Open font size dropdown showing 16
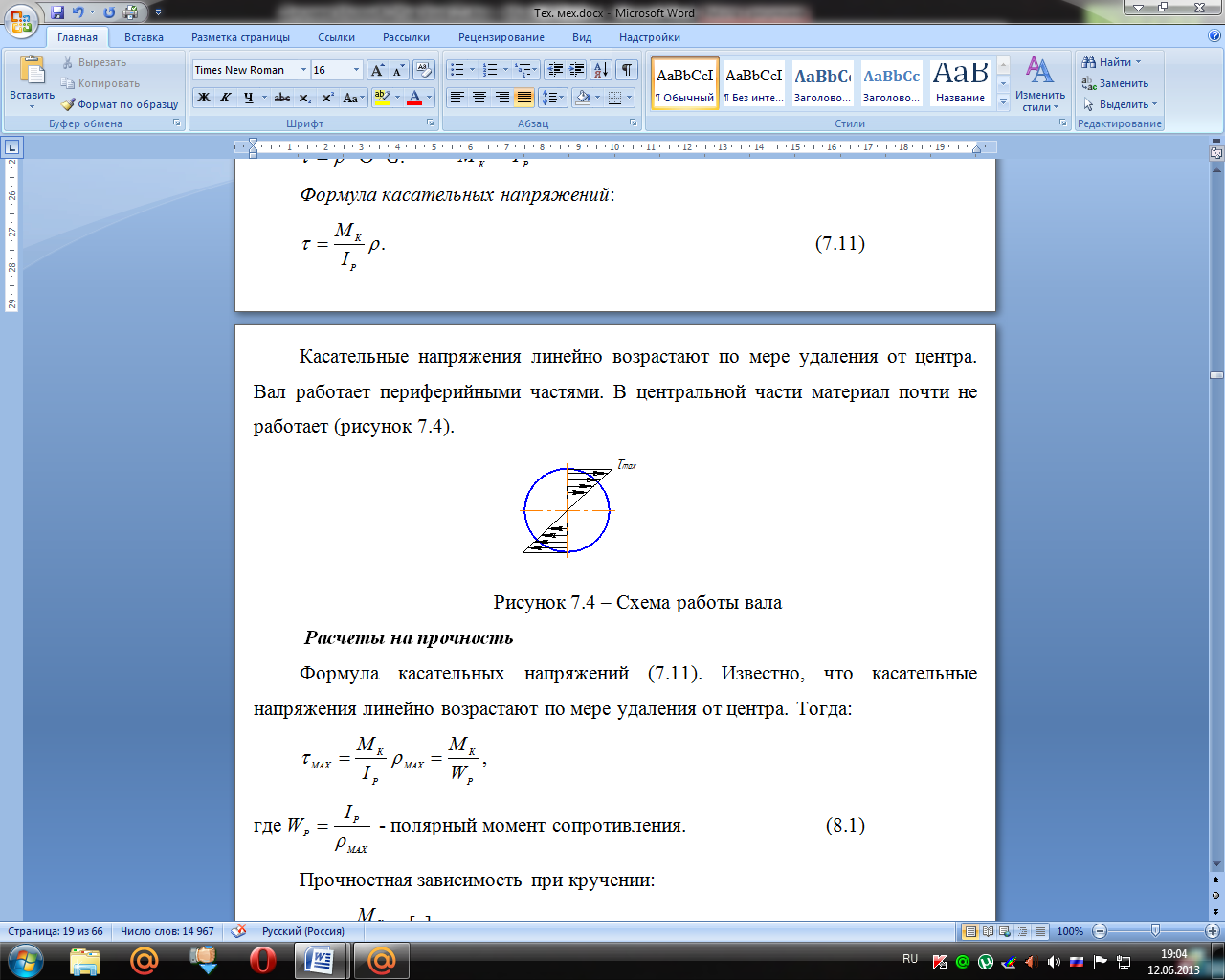This screenshot has width=1225, height=980. 357,70
